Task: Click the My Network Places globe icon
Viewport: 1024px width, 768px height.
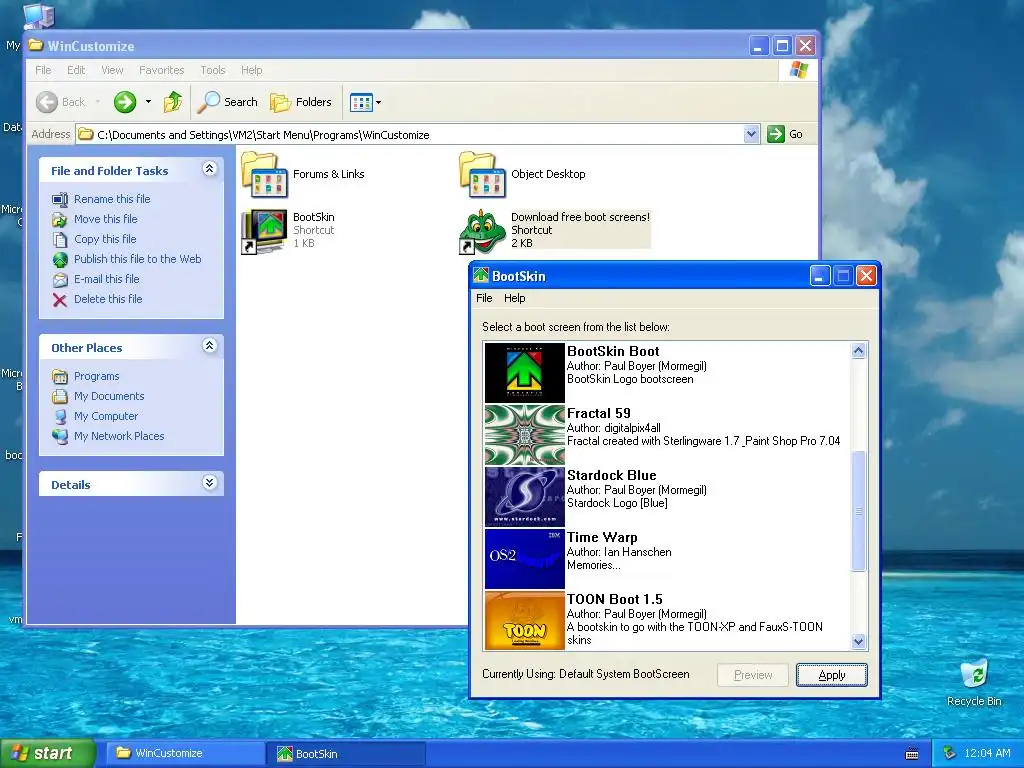Action: (59, 436)
